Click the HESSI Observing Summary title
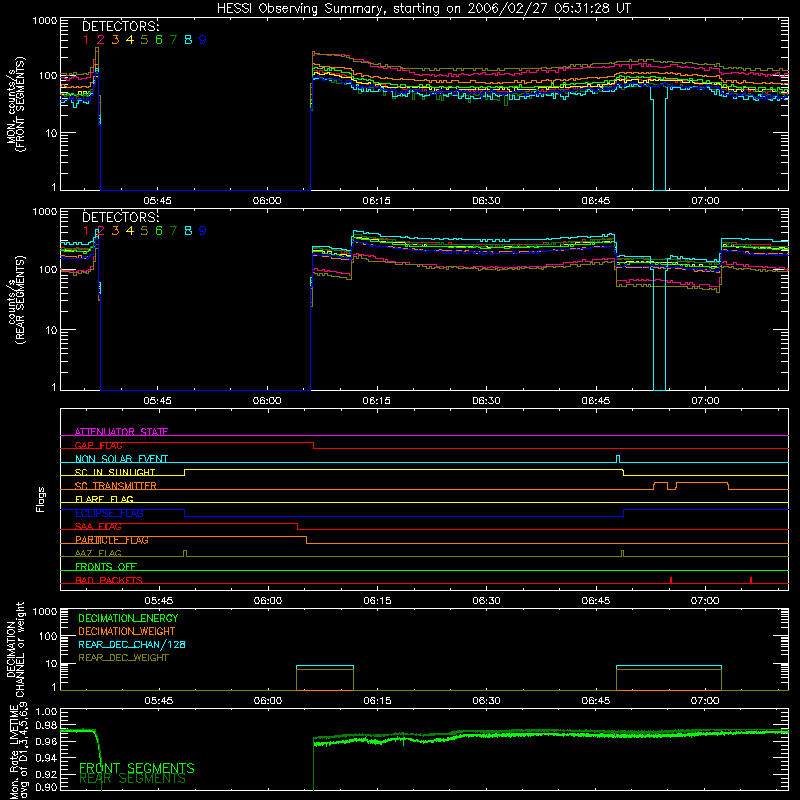Viewport: 800px width, 800px height. (x=423, y=9)
